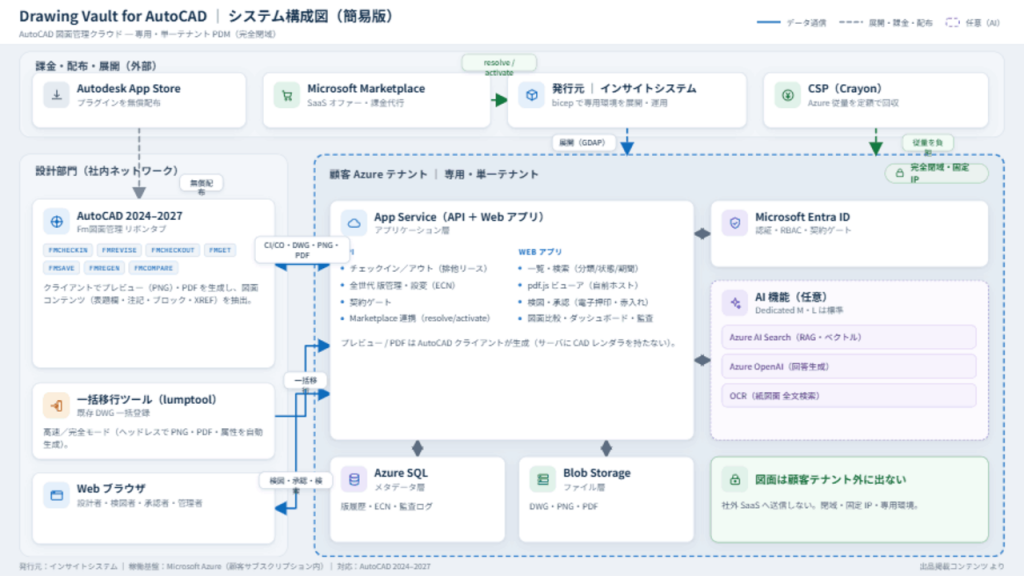Image resolution: width=1024 pixels, height=576 pixels.
Task: Click the 一覧・検索 bullet item
Action: click(x=583, y=268)
